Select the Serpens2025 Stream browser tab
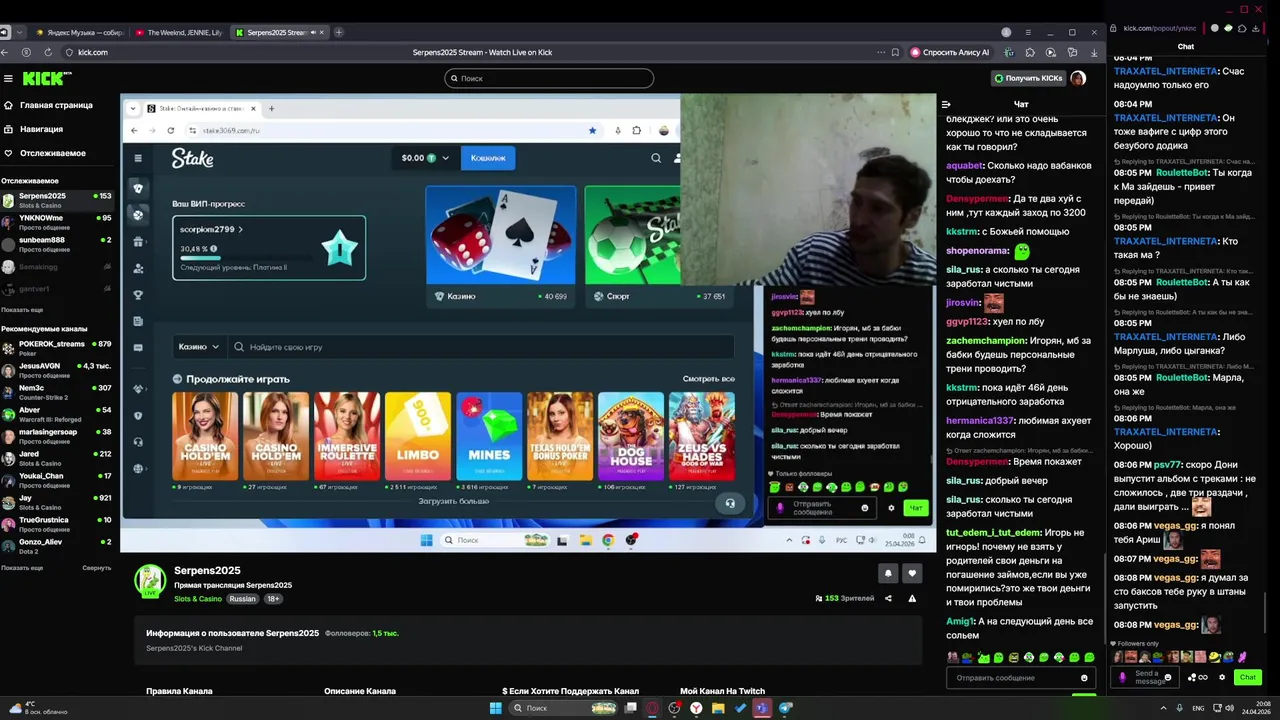The image size is (1280, 720). [x=280, y=32]
